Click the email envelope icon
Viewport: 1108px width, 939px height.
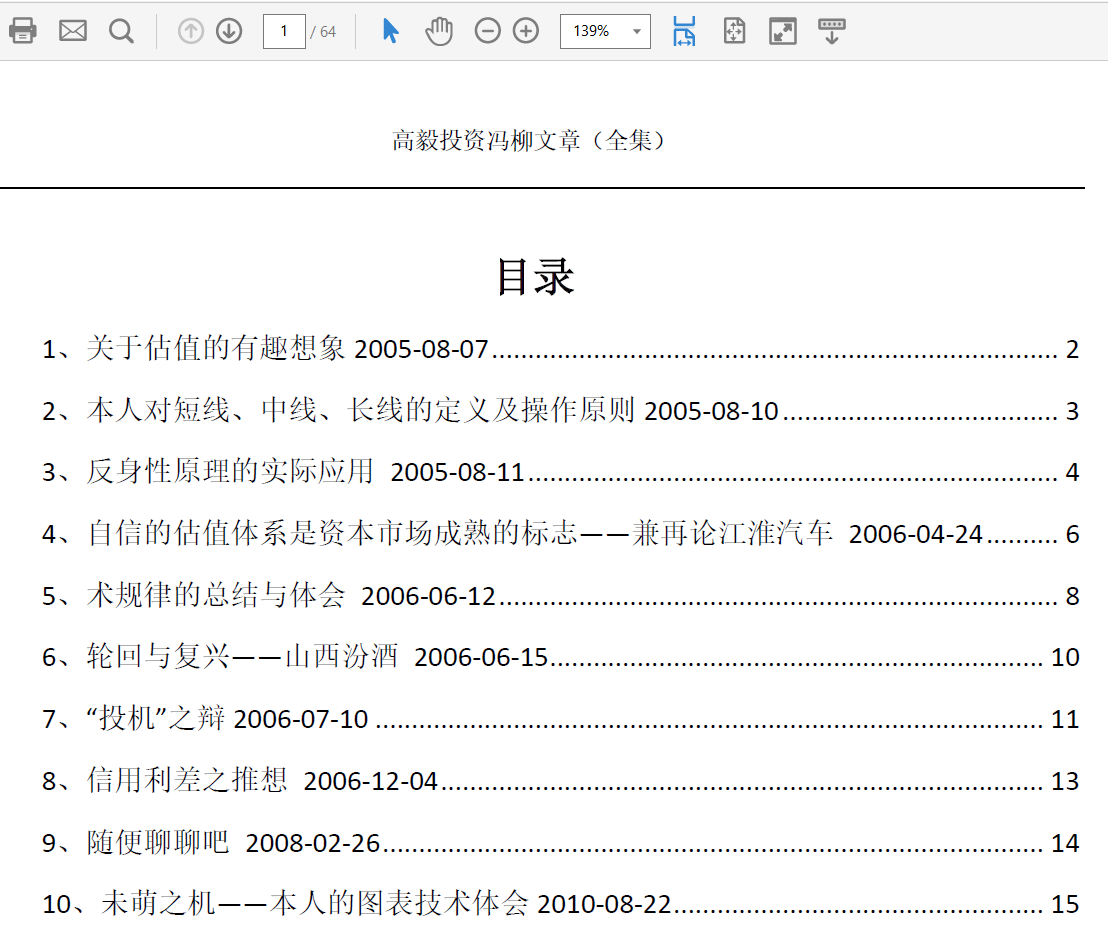(x=73, y=31)
